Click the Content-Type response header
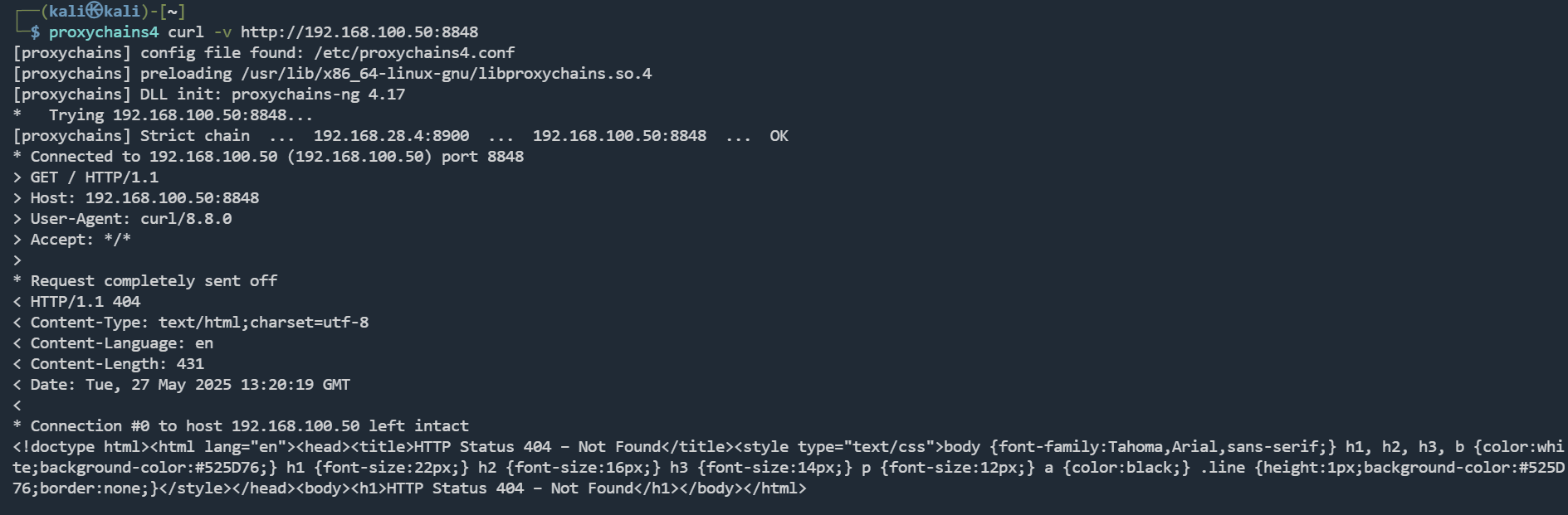Viewport: 1568px width, 515px height. 199,323
